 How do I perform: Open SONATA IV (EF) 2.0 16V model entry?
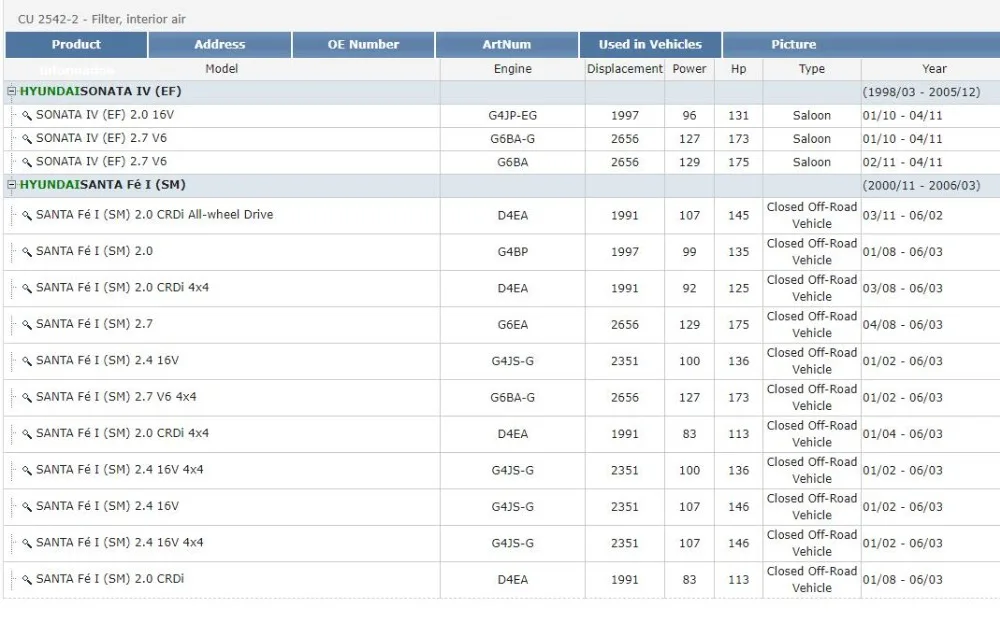[105, 115]
